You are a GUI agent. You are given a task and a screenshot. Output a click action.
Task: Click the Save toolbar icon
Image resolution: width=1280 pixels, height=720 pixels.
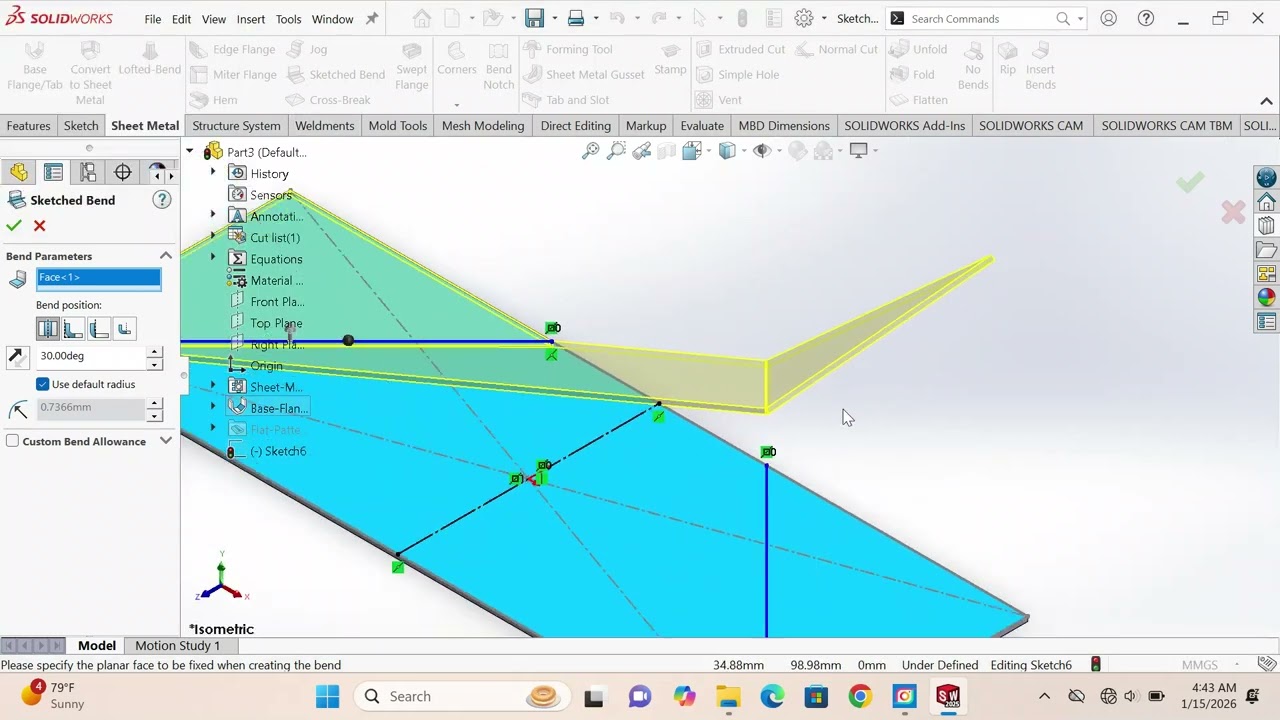pyautogui.click(x=534, y=18)
